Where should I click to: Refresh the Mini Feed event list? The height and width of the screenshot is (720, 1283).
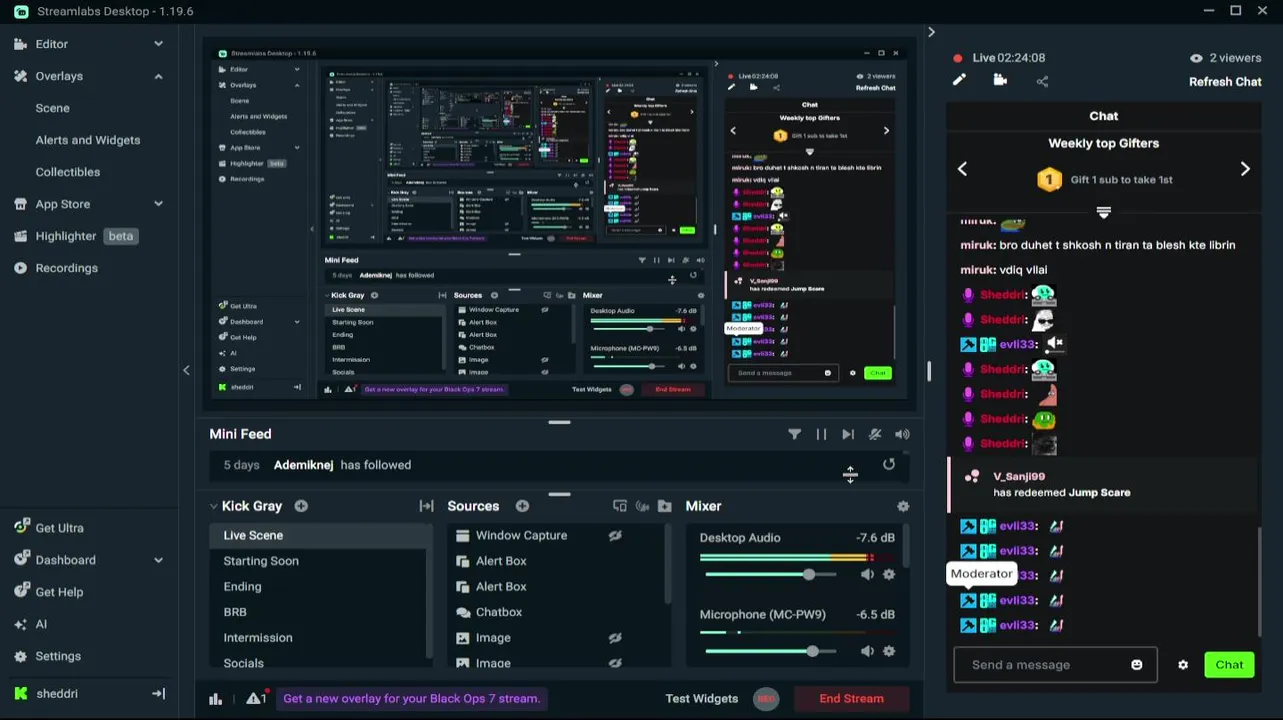pos(889,464)
